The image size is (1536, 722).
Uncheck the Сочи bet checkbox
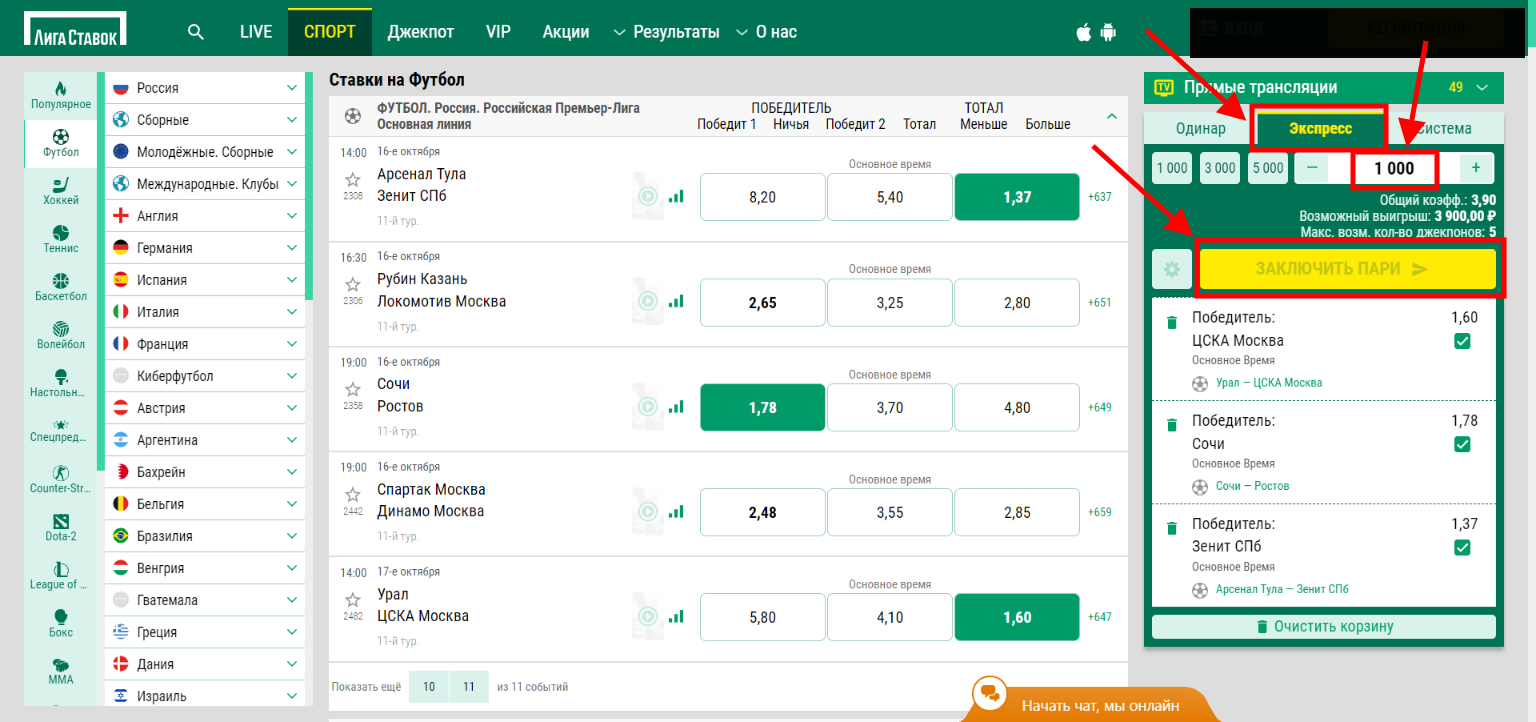click(1462, 445)
